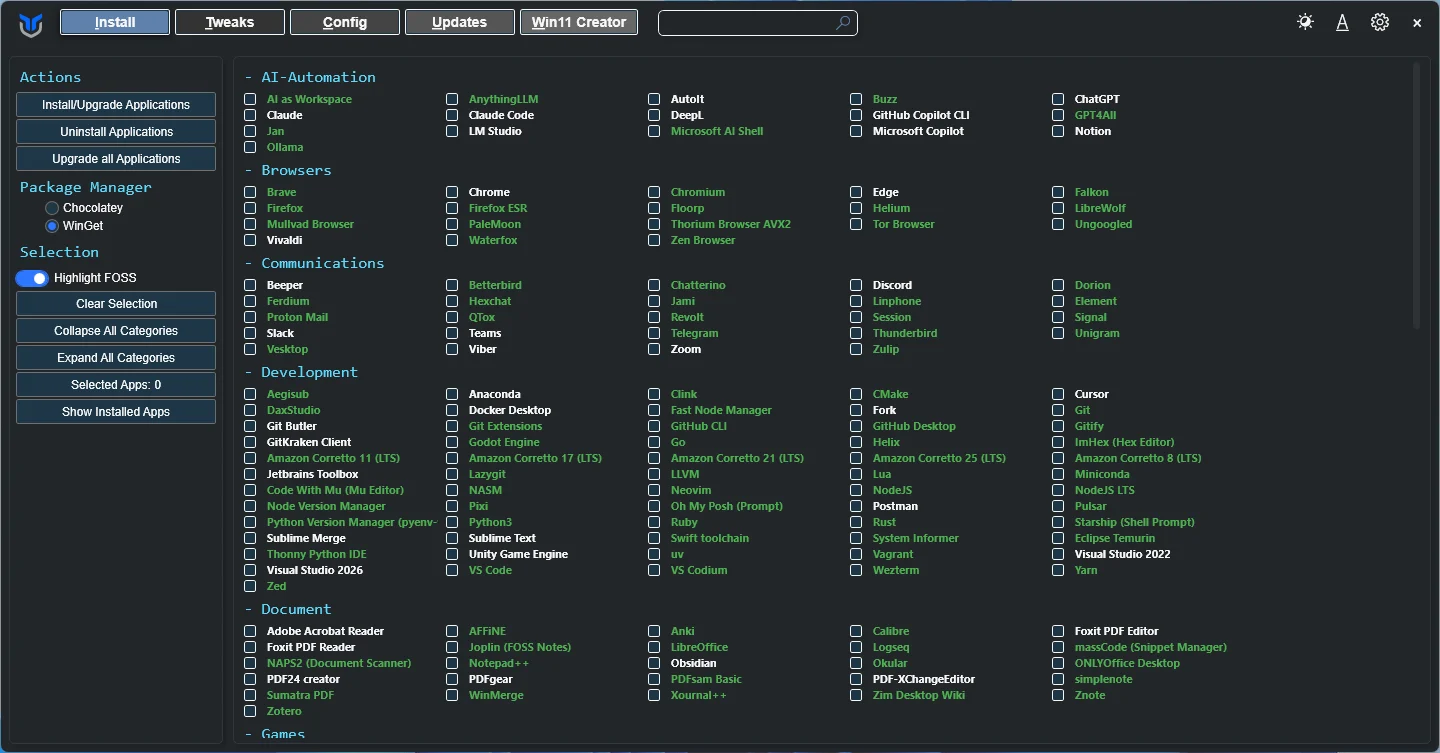Image resolution: width=1440 pixels, height=753 pixels.
Task: Tick the Firefox checkbox
Action: [250, 208]
